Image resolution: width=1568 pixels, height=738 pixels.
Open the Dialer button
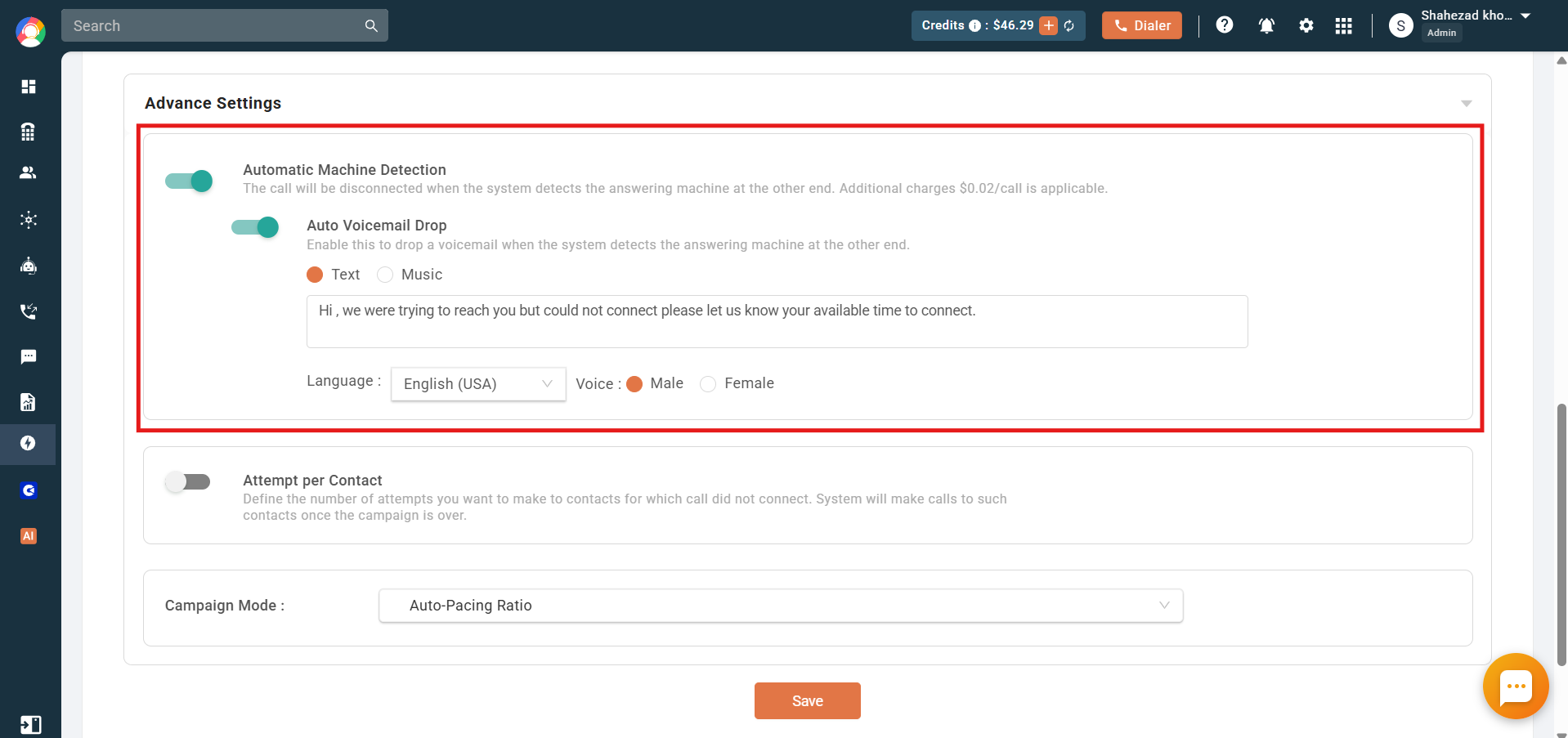click(1142, 25)
